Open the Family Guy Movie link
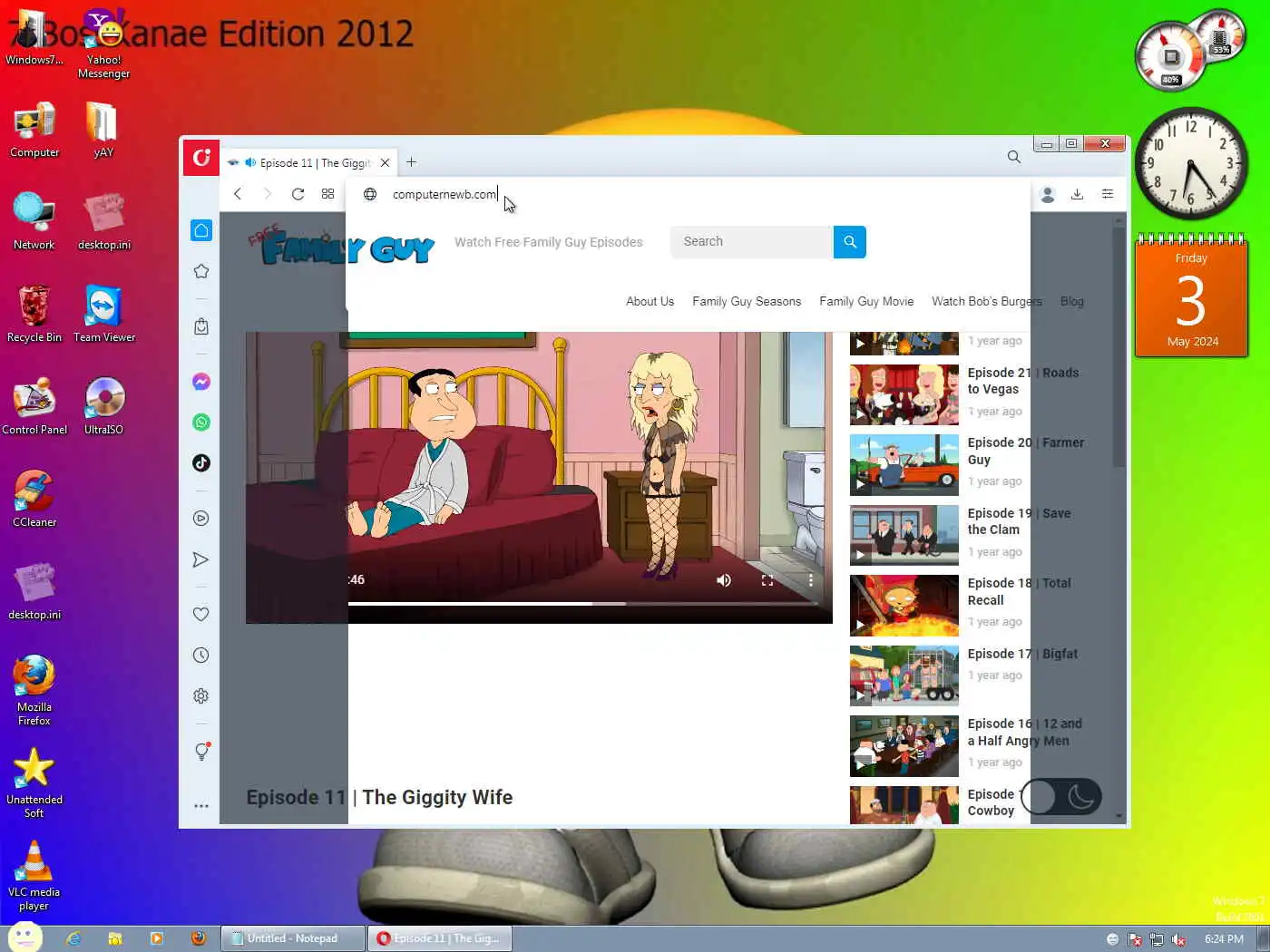This screenshot has height=952, width=1270. coord(866,301)
